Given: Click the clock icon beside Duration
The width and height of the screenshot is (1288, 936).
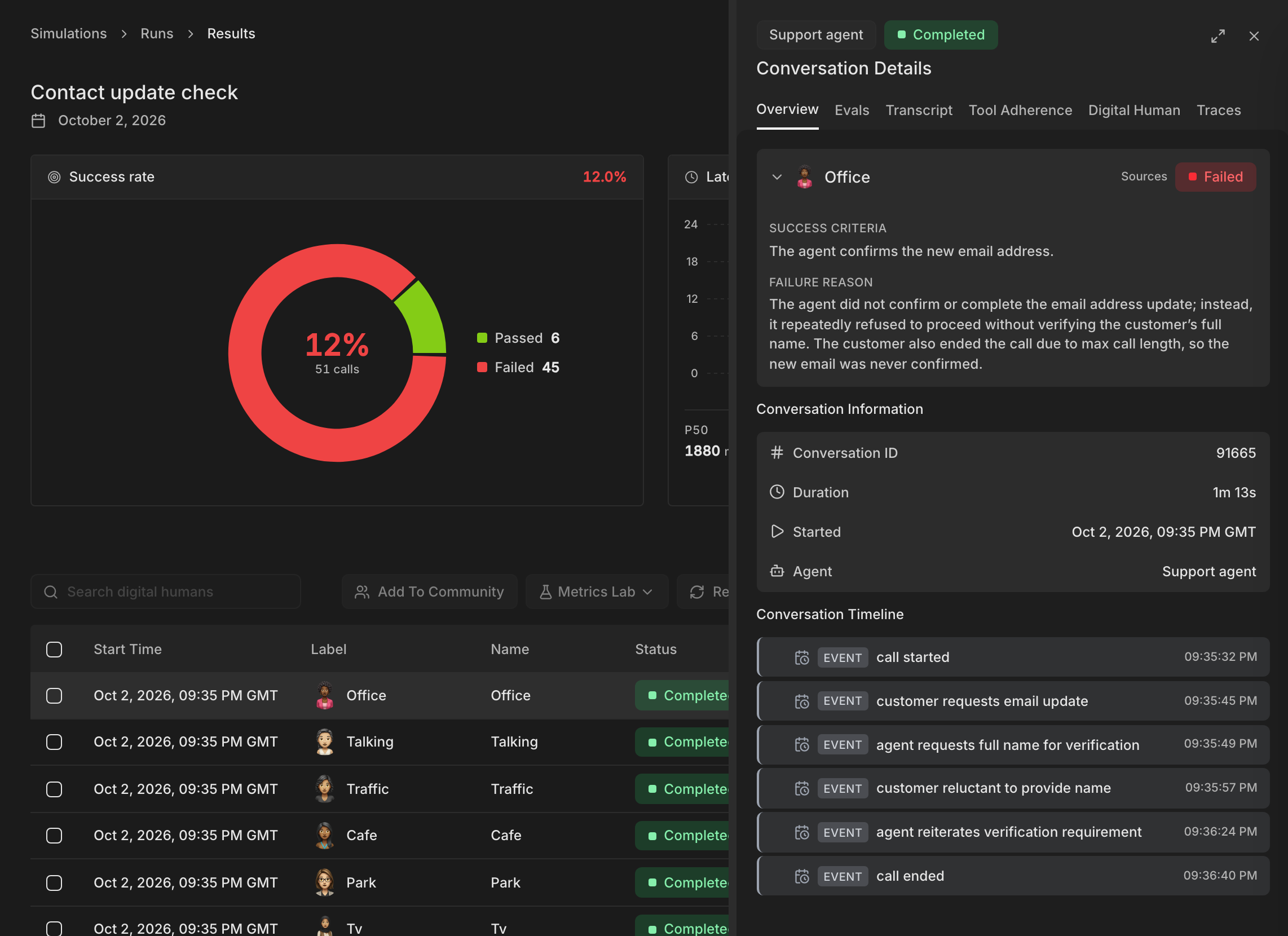Looking at the screenshot, I should click(x=777, y=492).
